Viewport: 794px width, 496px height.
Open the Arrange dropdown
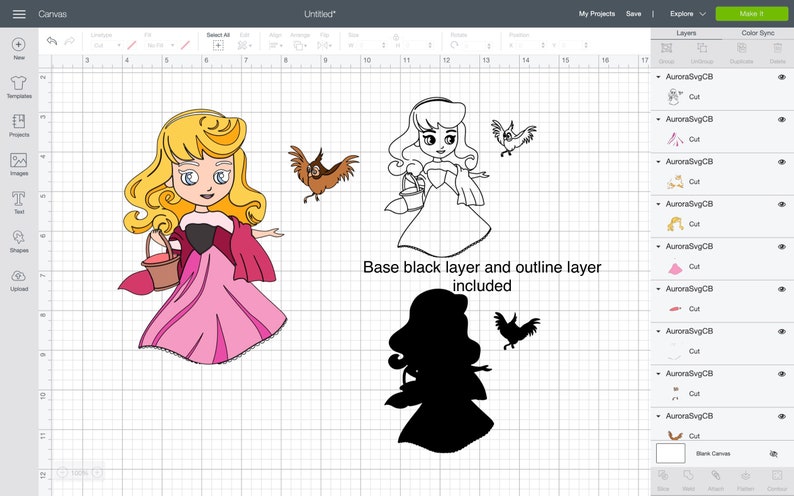pyautogui.click(x=300, y=46)
